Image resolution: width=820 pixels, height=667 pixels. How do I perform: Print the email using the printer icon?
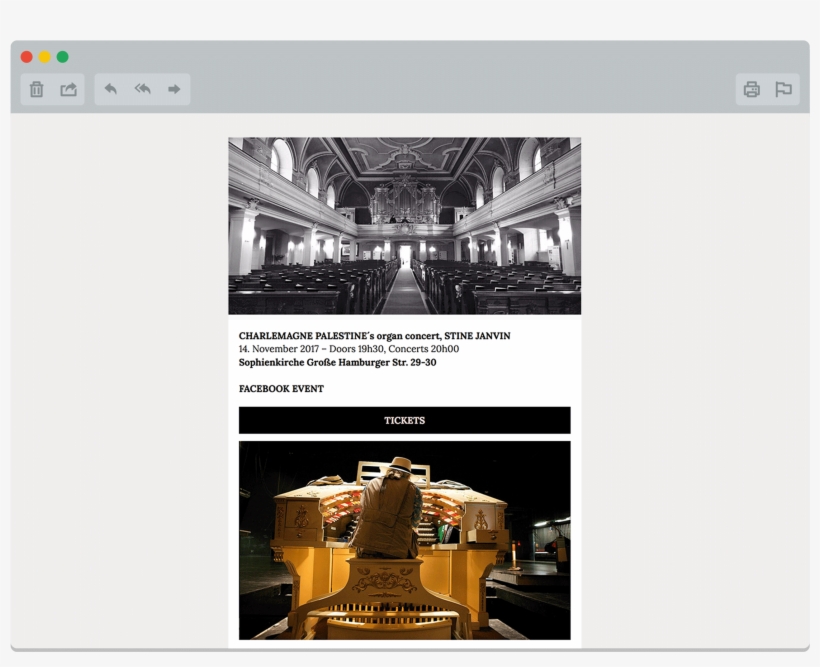tap(751, 90)
